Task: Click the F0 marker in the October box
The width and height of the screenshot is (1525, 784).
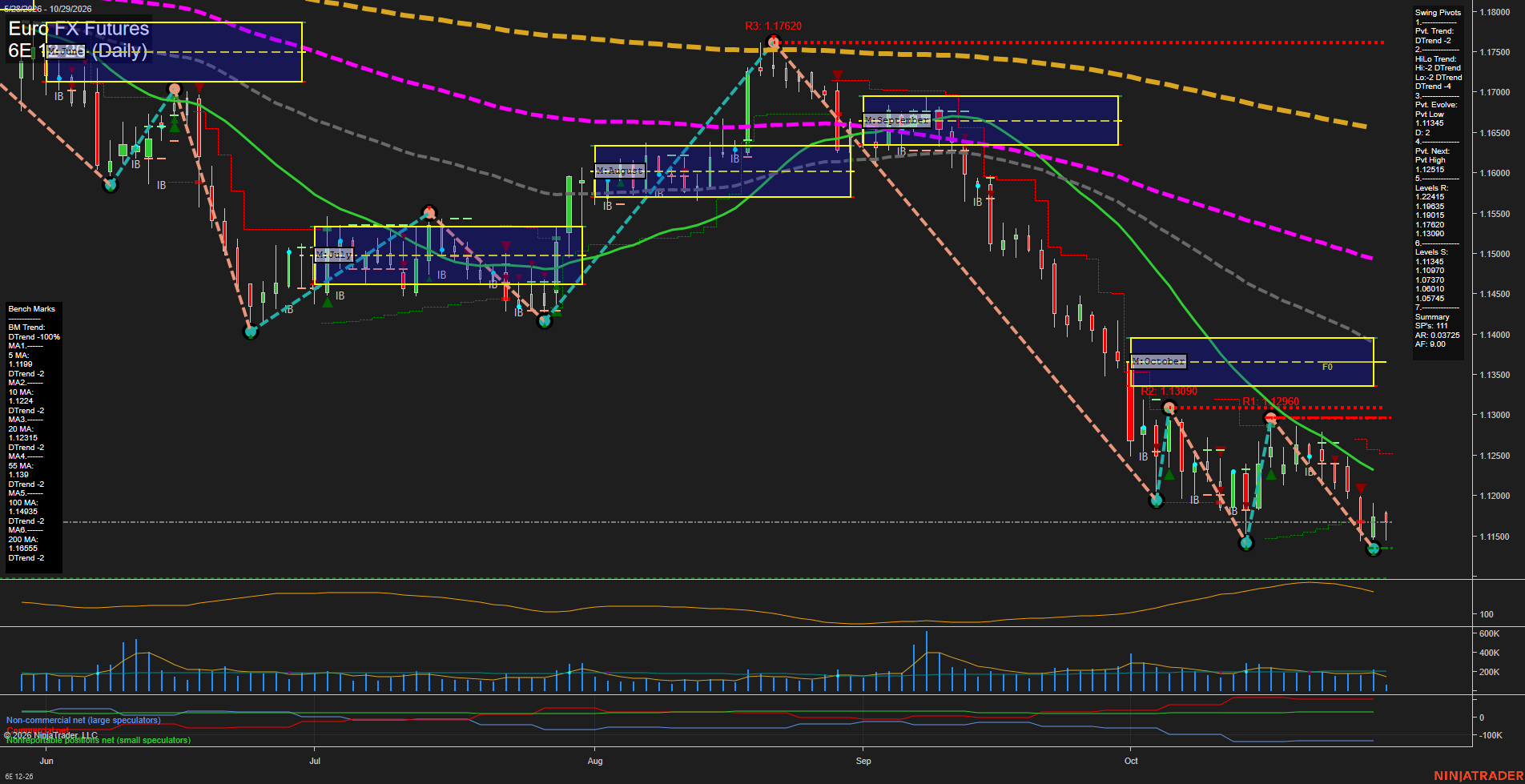Action: coord(1327,367)
